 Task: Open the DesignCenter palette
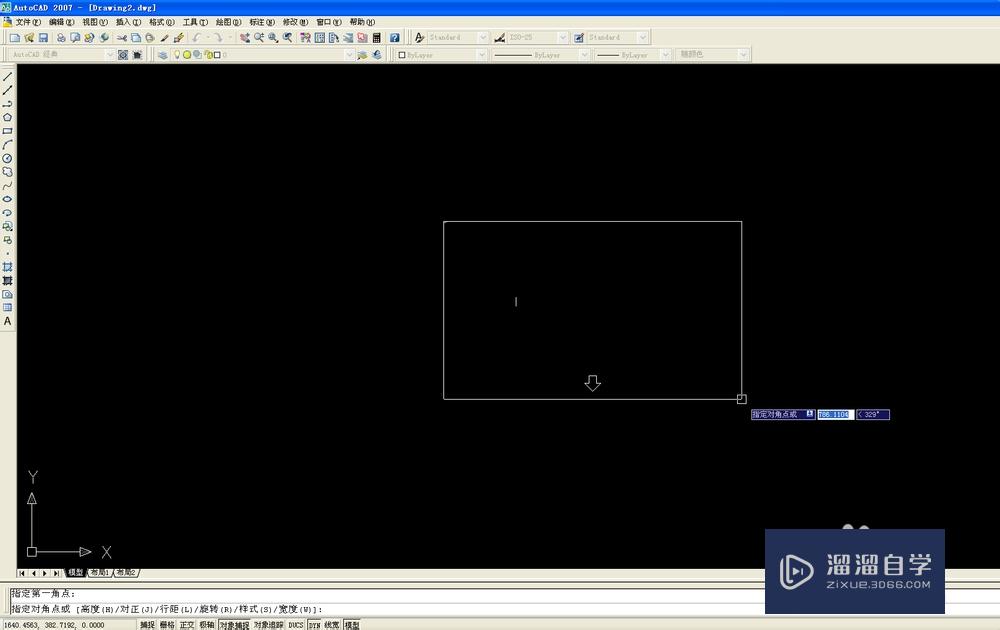(x=319, y=37)
